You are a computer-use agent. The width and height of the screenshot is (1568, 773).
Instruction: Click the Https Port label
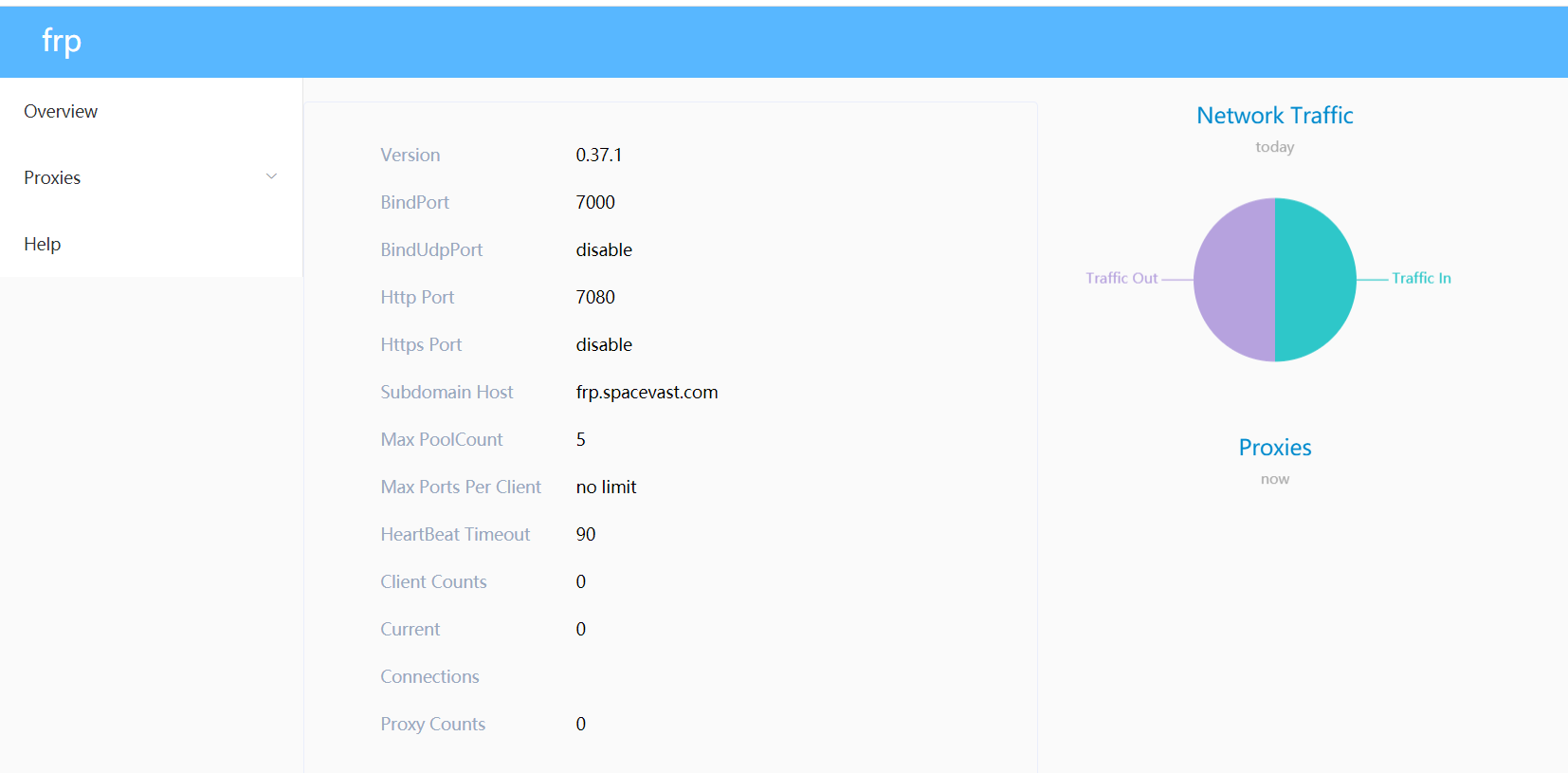[x=421, y=344]
